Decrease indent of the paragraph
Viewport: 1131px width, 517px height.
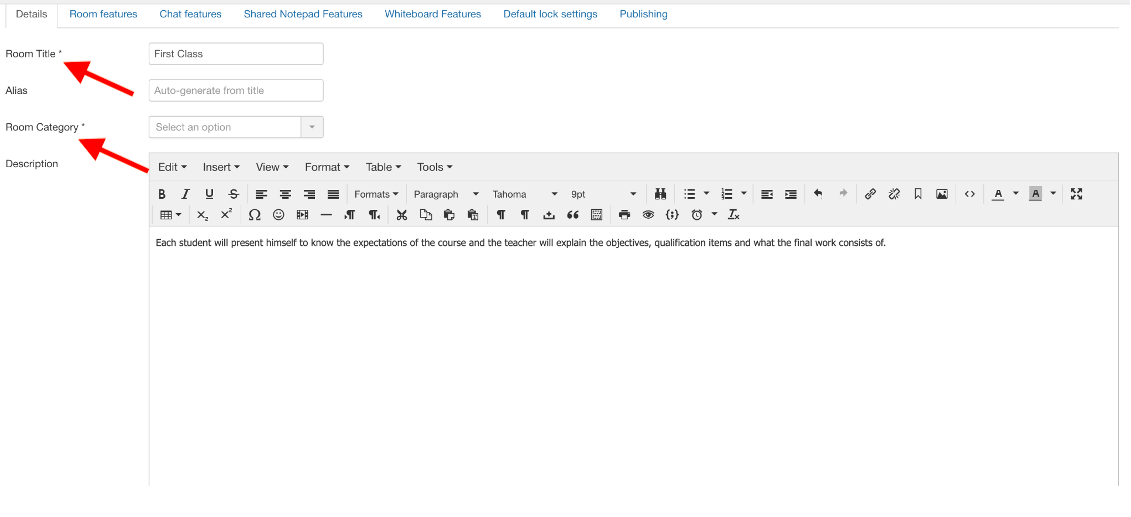(x=767, y=194)
